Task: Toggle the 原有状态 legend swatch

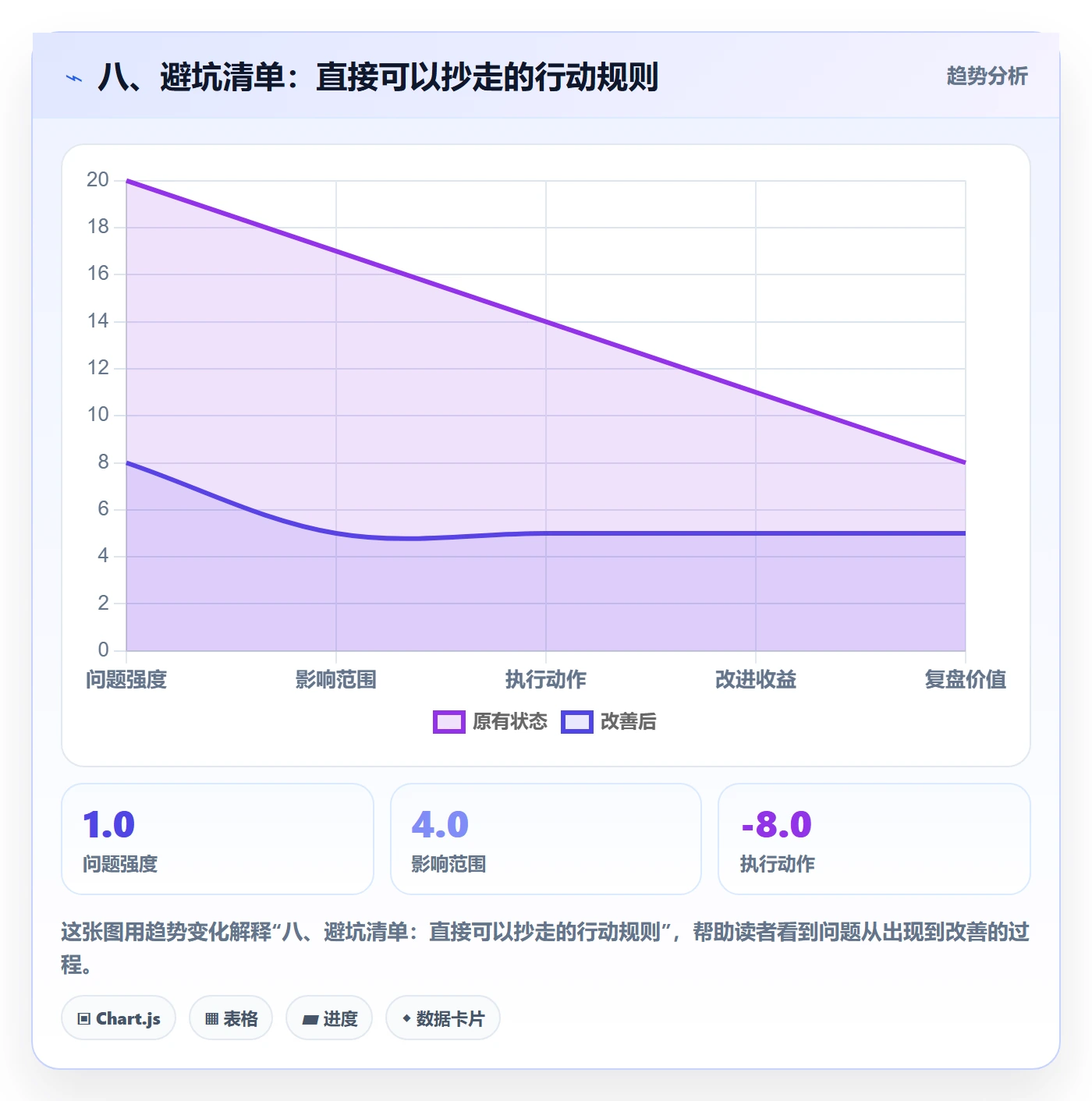Action: [448, 721]
